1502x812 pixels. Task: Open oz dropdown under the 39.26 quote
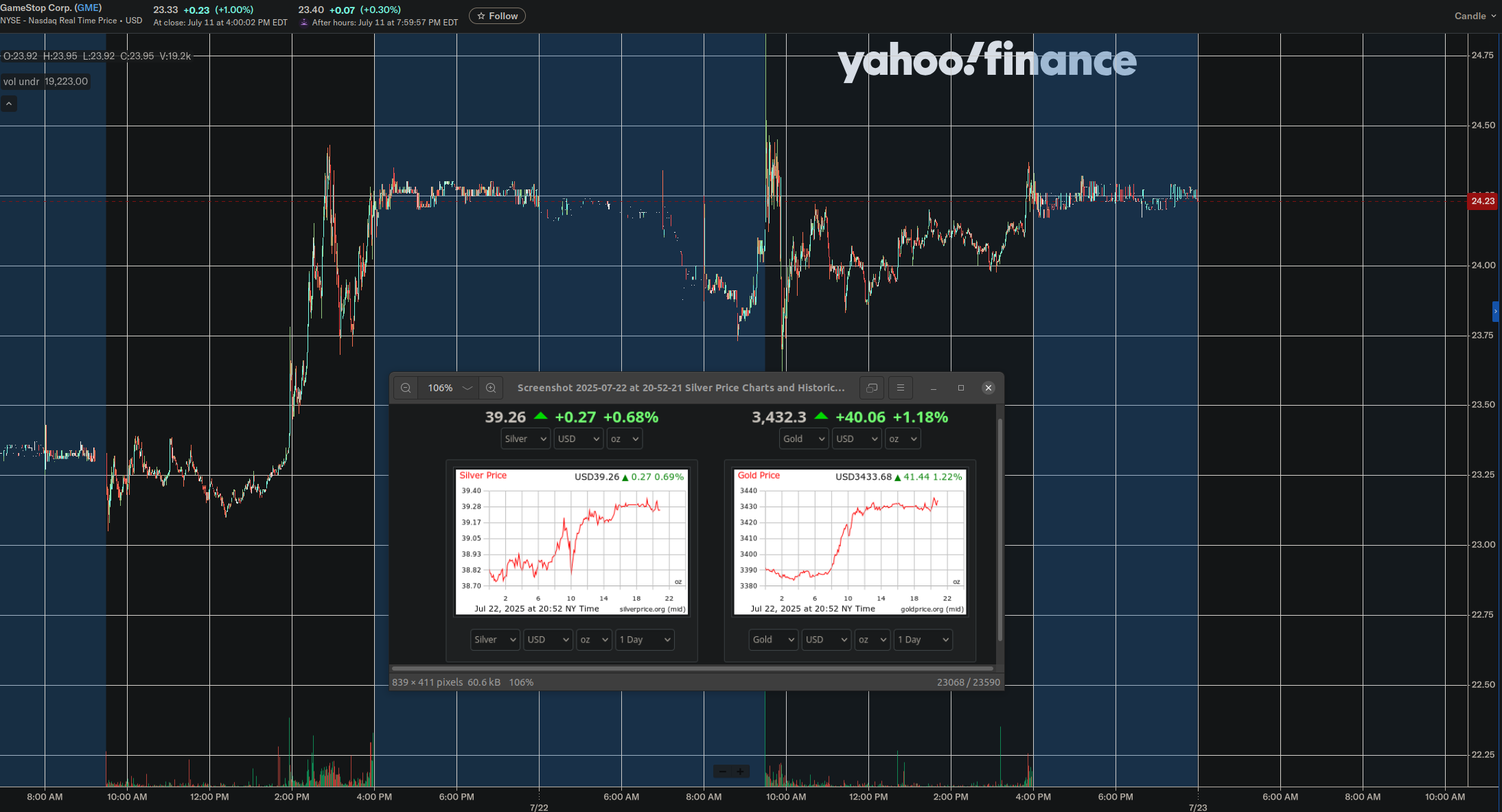625,439
